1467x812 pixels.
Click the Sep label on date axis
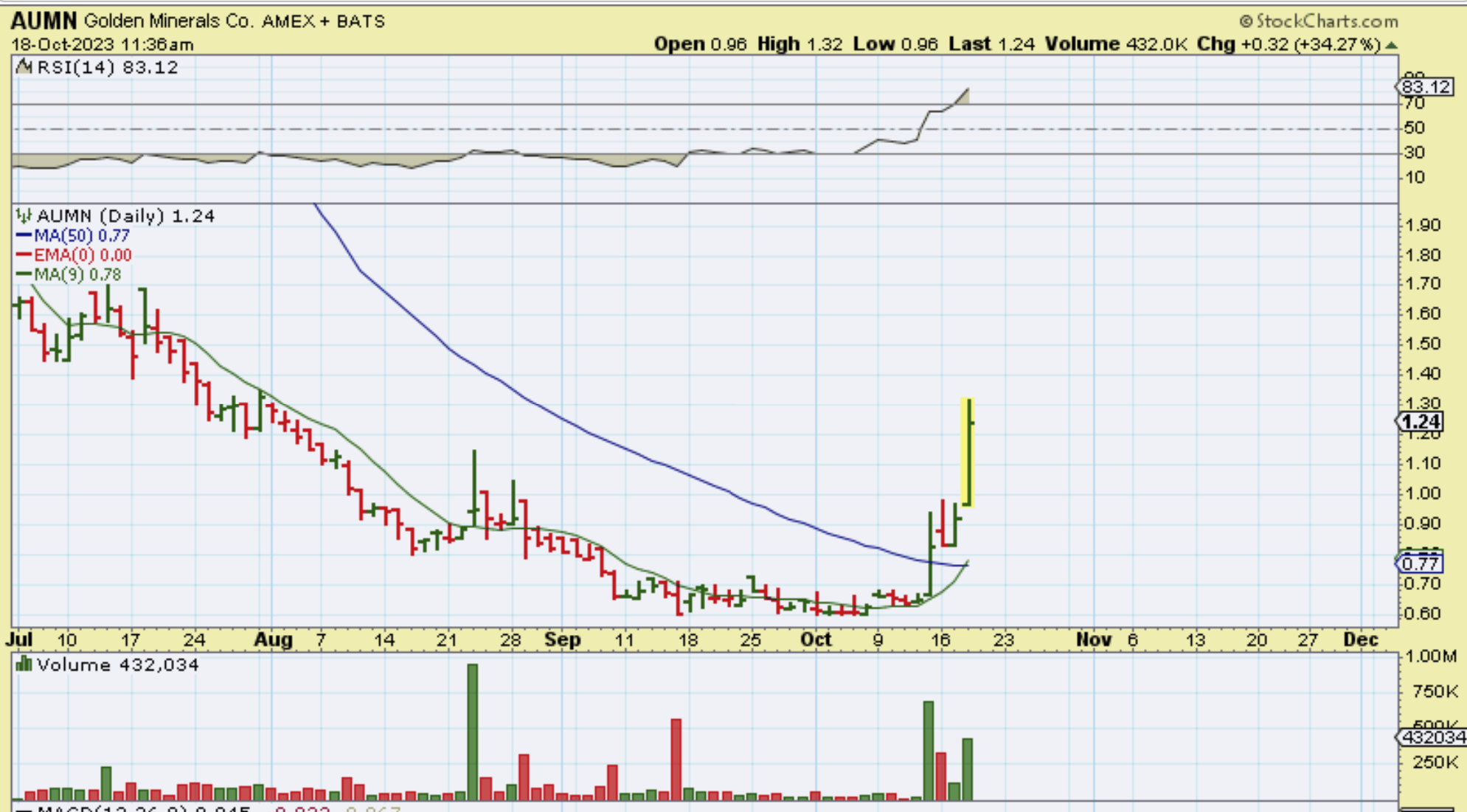(563, 639)
